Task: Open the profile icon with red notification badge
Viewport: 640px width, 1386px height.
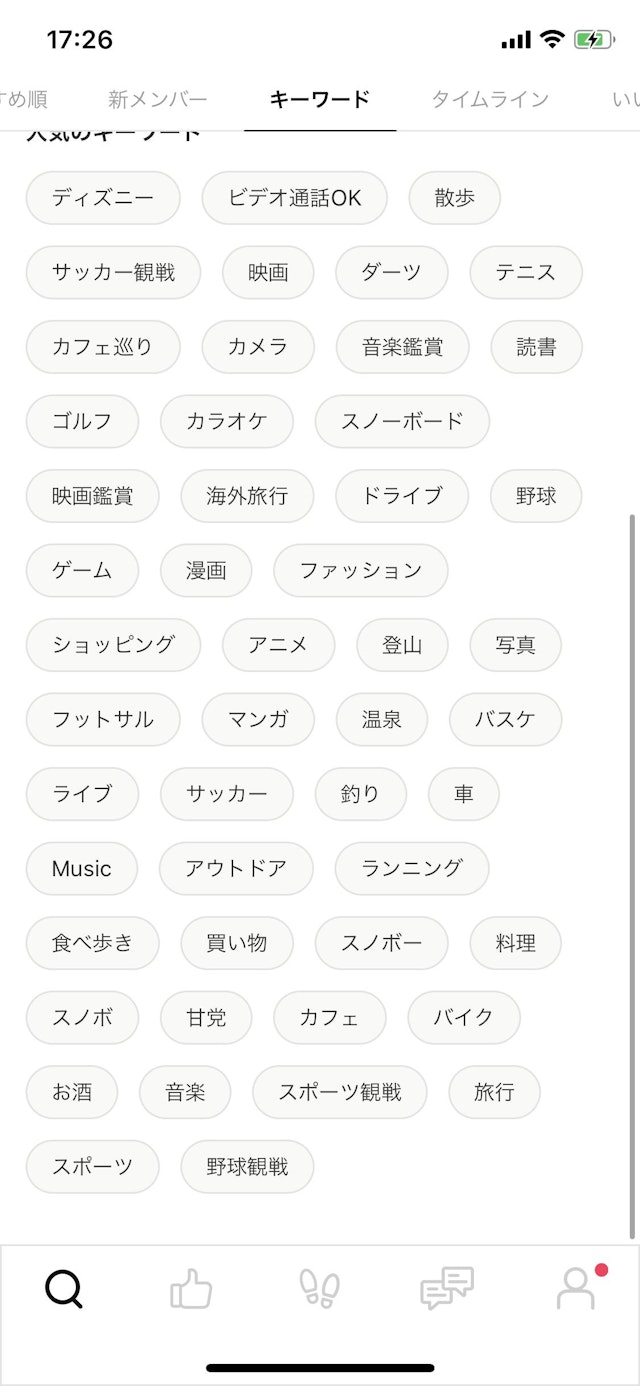Action: [x=575, y=1290]
